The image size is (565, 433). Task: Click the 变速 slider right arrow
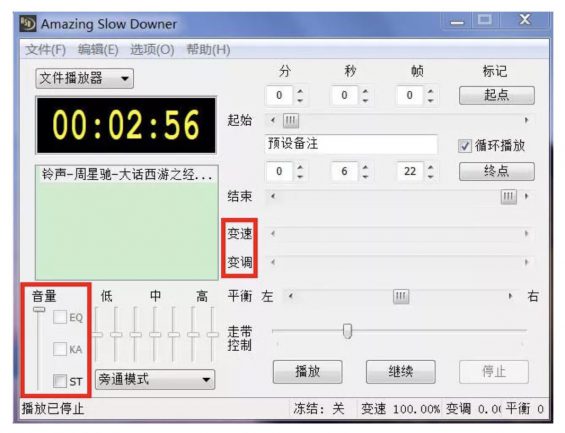[526, 234]
